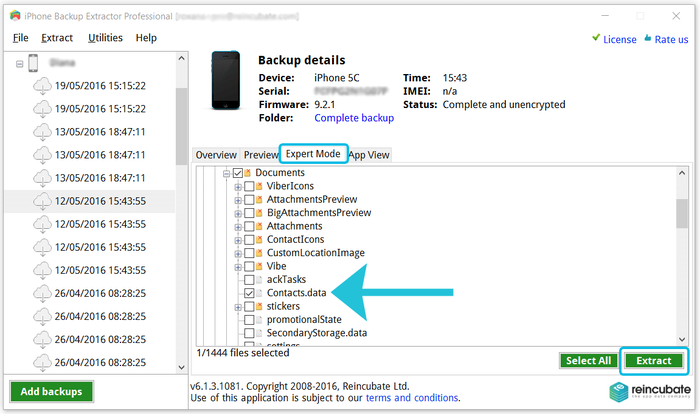Viewport: 700px width, 414px height.
Task: Check the SecondaryStorage.data checkbox
Action: 250,334
